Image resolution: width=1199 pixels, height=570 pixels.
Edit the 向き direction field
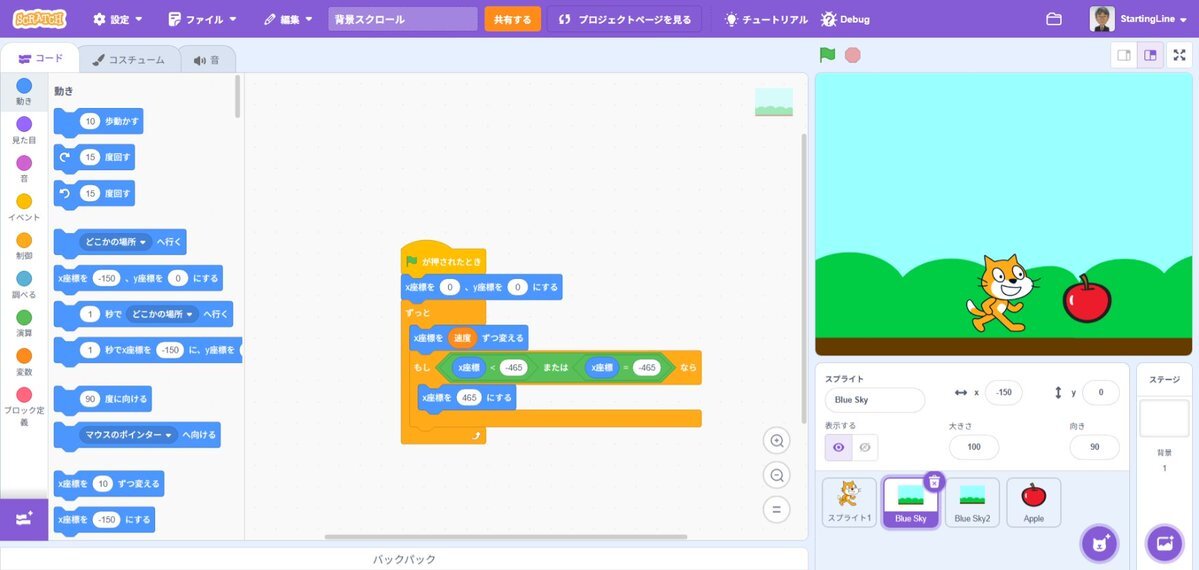tap(1094, 447)
